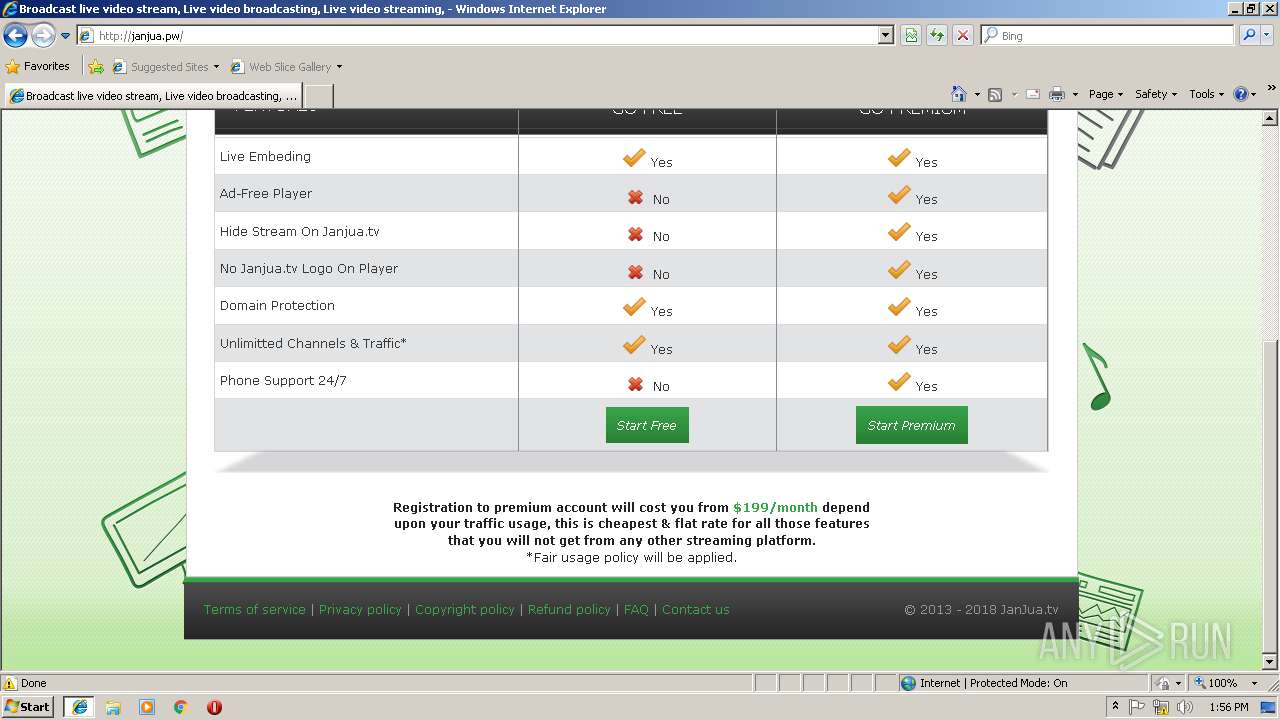Image resolution: width=1280 pixels, height=720 pixels.
Task: Click Hide Stream On Janjua.tv label
Action: (x=299, y=231)
